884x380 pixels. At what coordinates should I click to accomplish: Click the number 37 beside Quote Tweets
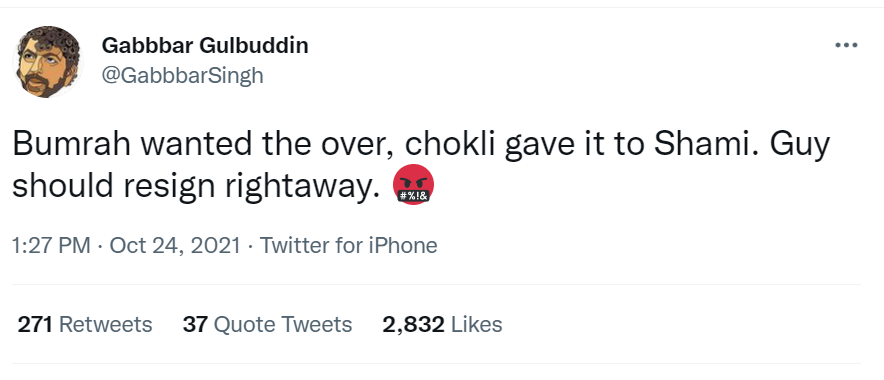coord(195,325)
